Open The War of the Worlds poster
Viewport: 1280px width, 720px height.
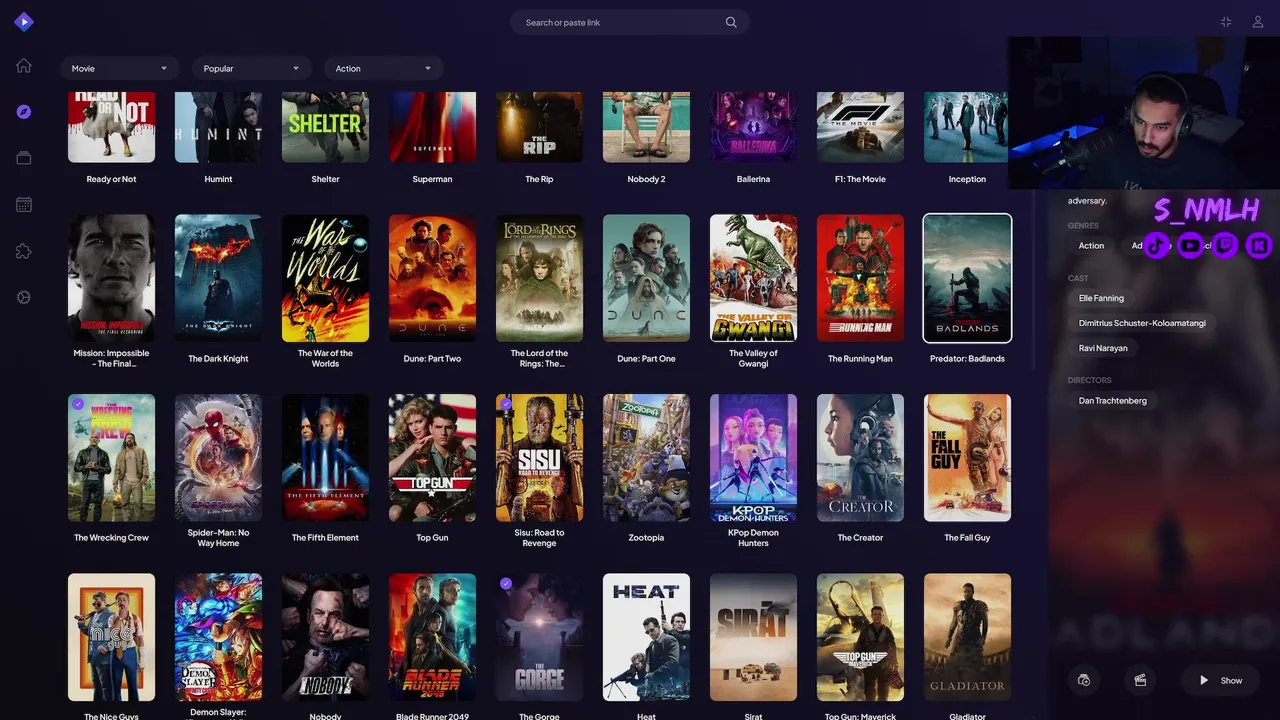tap(325, 278)
